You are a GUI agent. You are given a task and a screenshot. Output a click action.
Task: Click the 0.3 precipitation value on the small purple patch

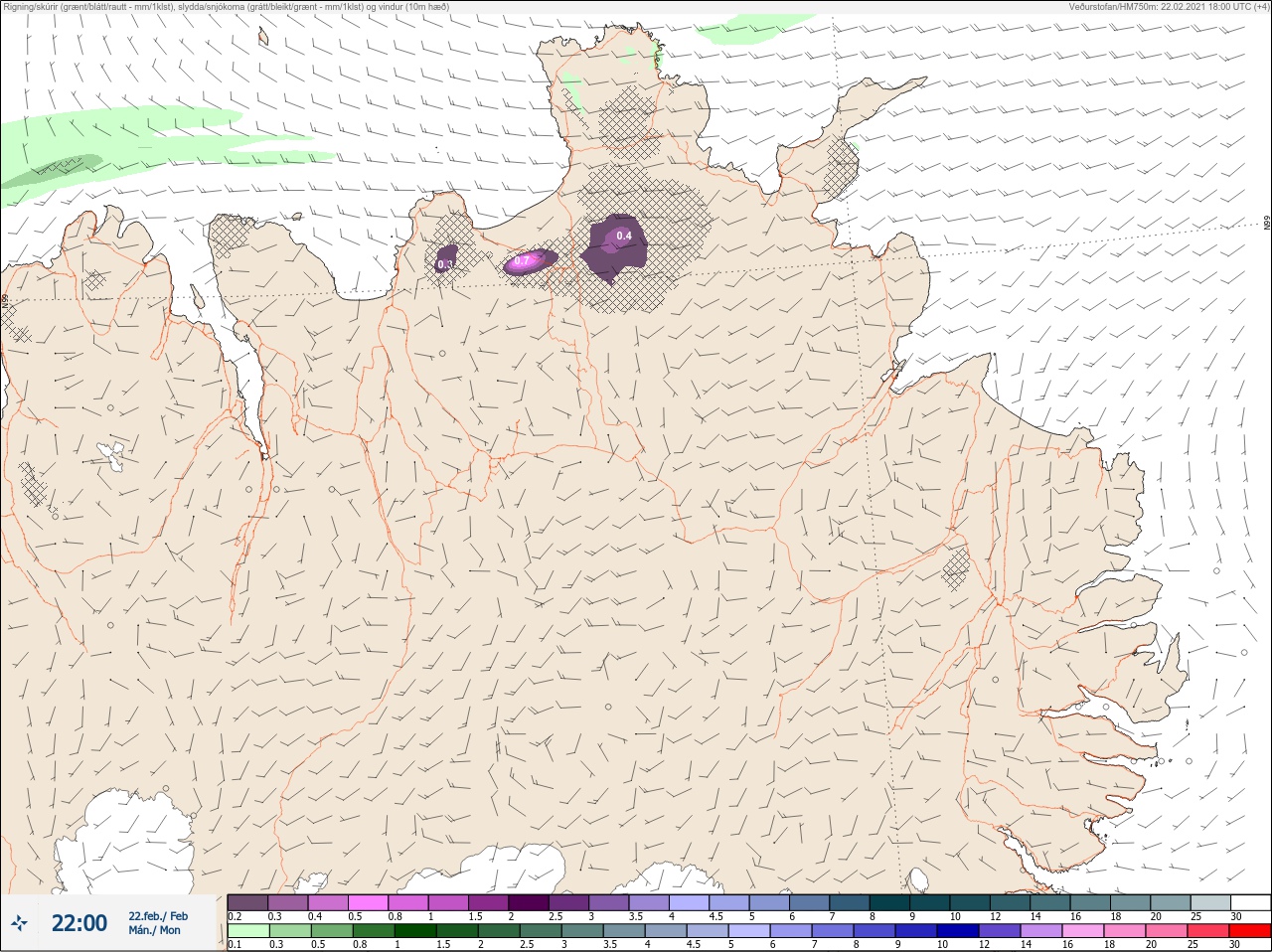click(x=445, y=264)
